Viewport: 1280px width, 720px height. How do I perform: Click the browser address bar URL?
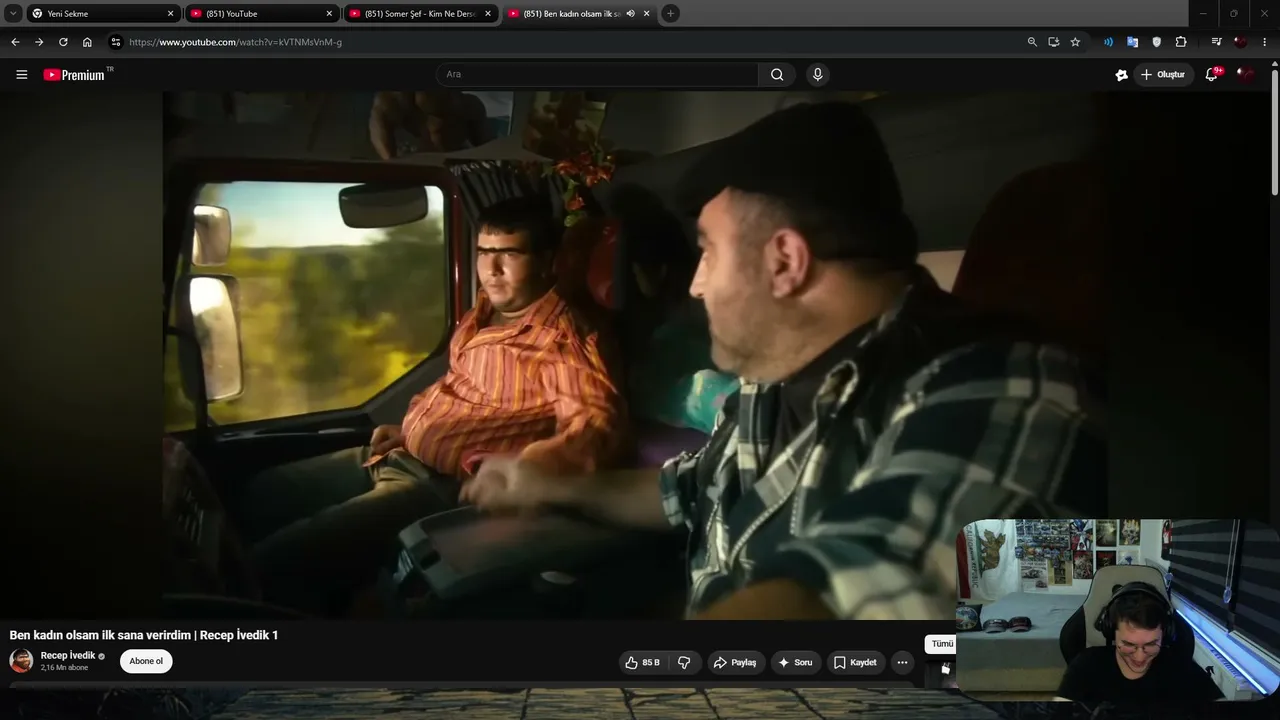click(x=236, y=42)
